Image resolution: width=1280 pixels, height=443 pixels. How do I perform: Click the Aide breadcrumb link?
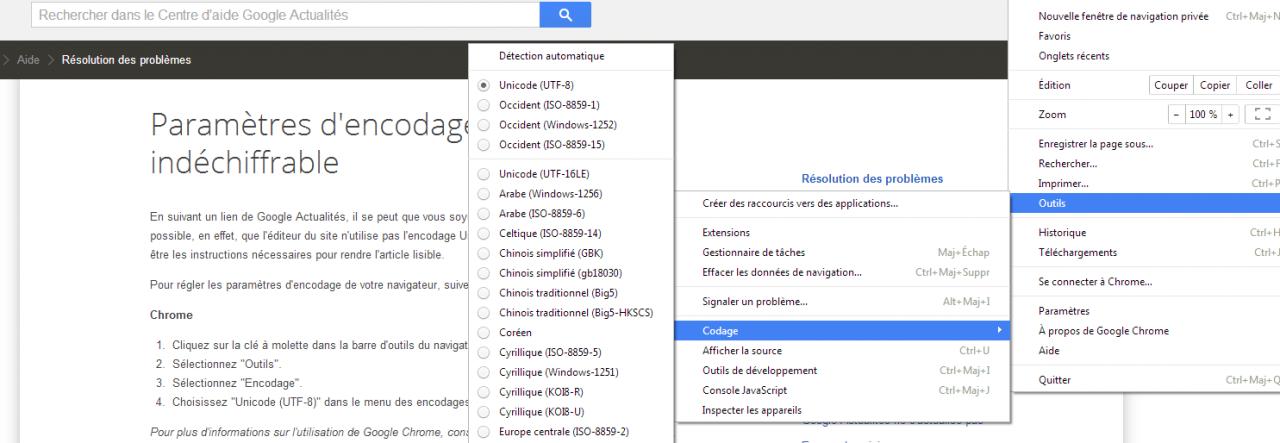(29, 60)
